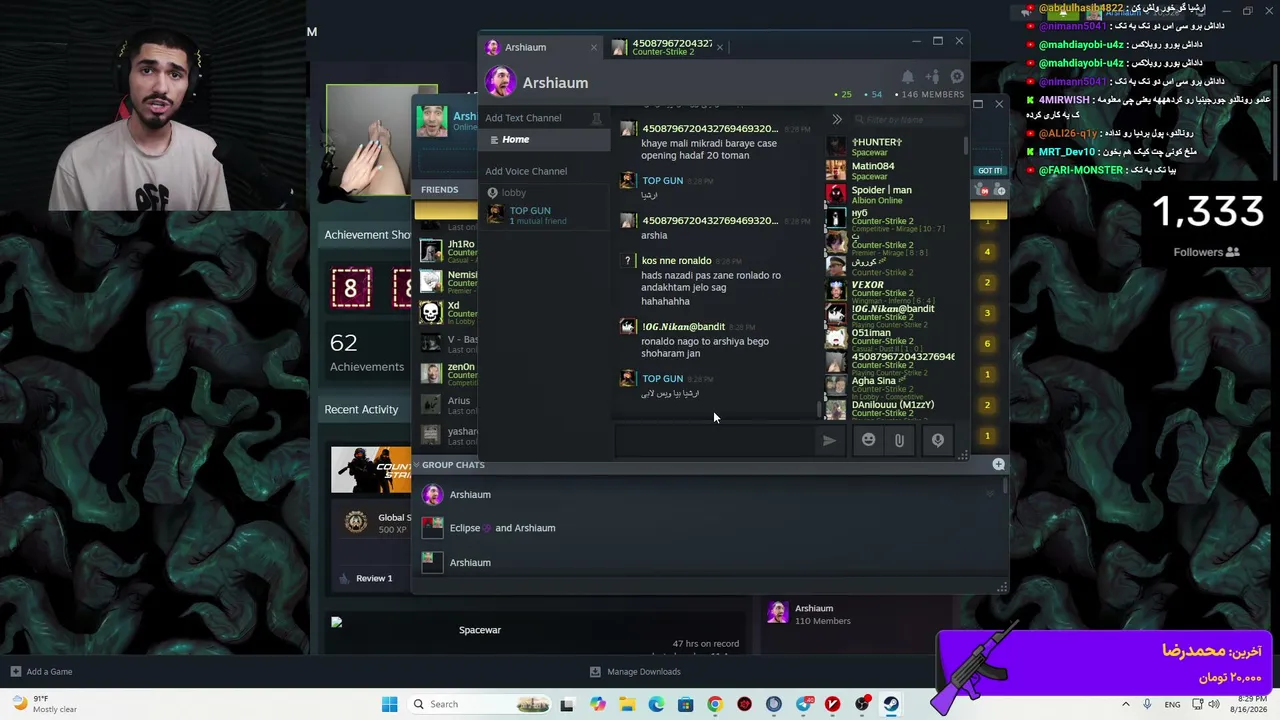Select †HUNTER† in the member list
1280x720 pixels.
tap(890, 147)
